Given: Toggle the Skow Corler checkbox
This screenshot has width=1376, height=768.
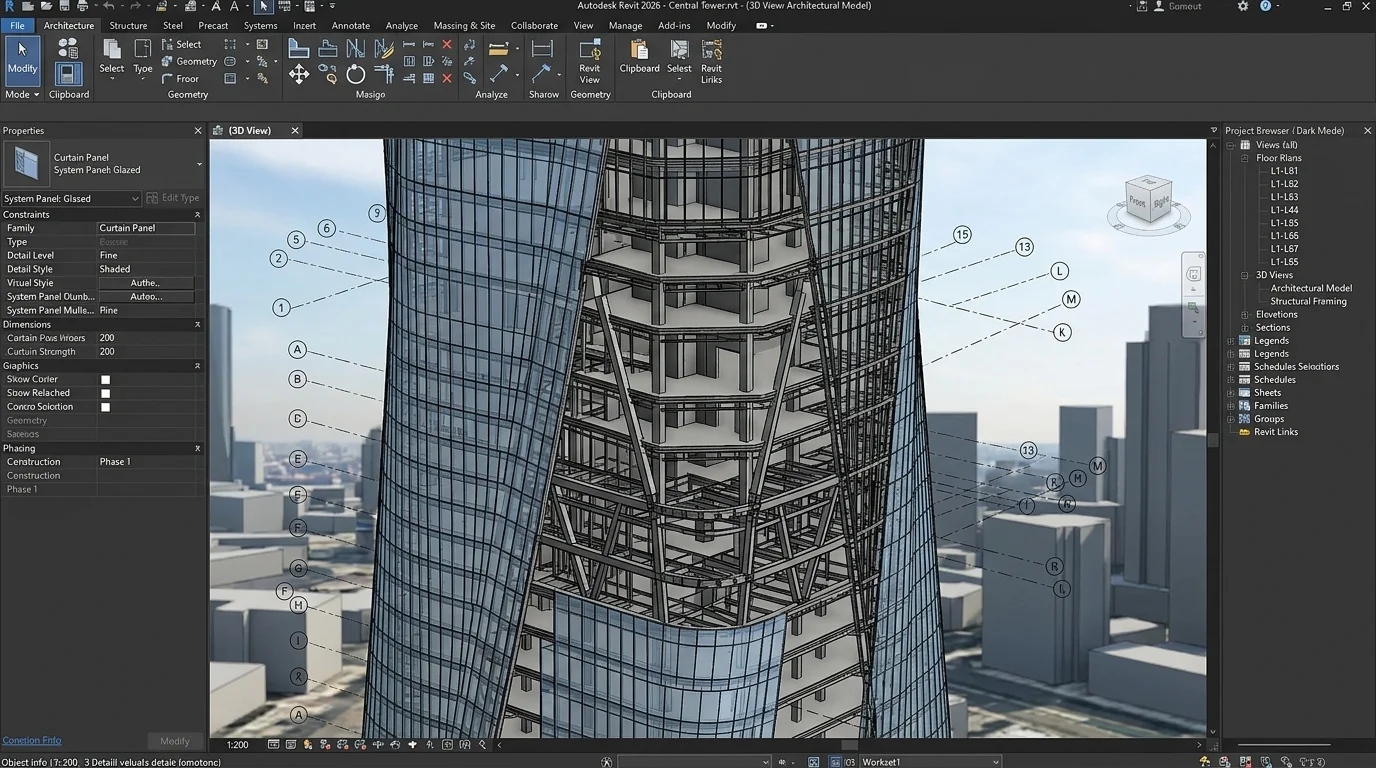Looking at the screenshot, I should (x=105, y=380).
